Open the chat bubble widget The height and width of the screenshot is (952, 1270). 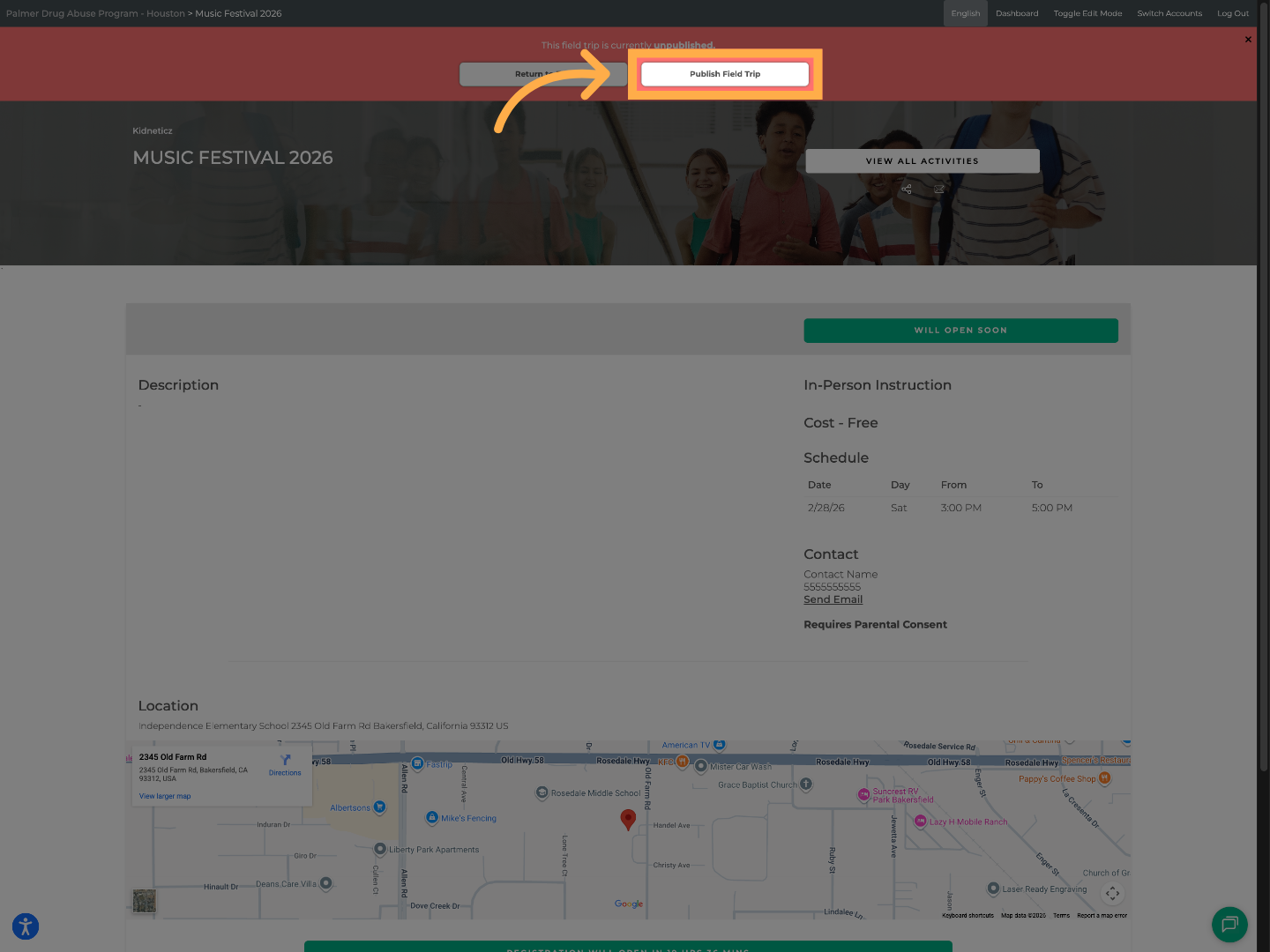point(1229,925)
